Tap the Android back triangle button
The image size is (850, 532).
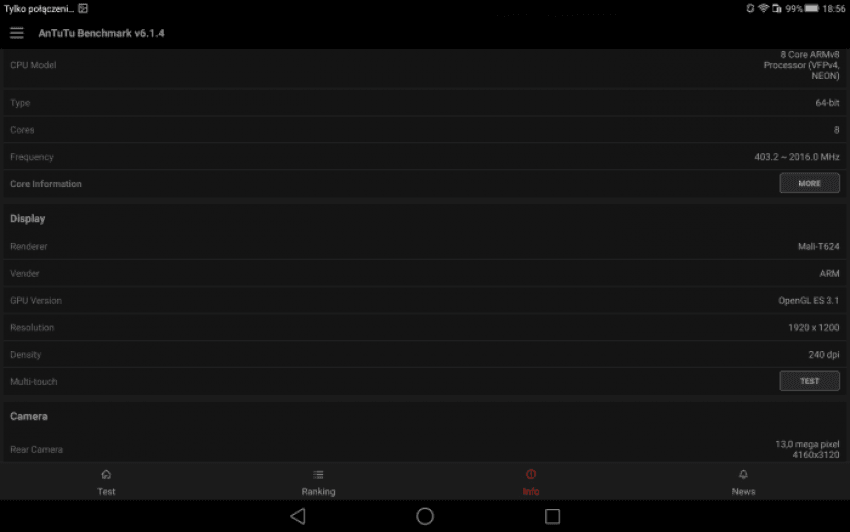[x=298, y=516]
